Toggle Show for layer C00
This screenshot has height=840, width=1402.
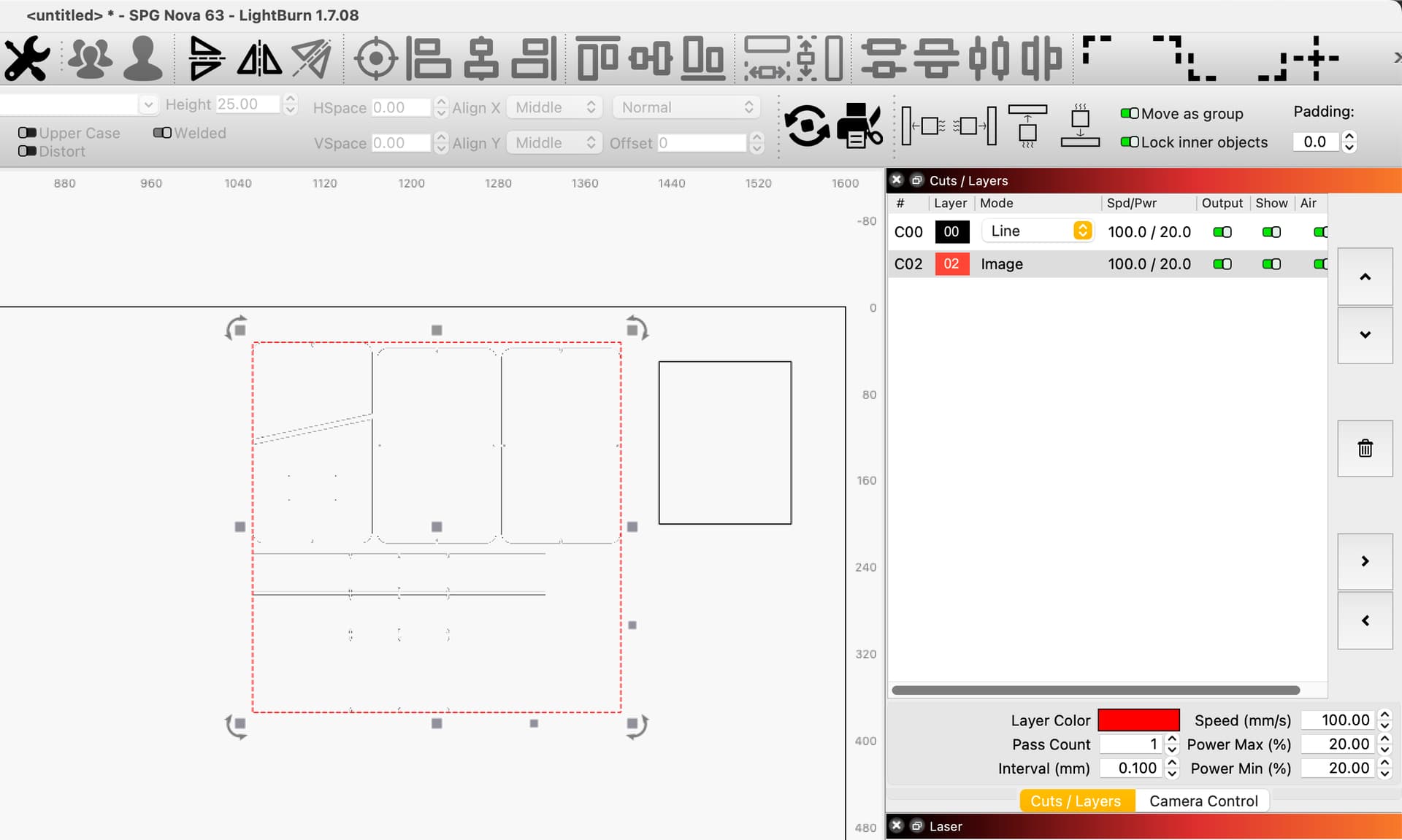tap(1271, 232)
